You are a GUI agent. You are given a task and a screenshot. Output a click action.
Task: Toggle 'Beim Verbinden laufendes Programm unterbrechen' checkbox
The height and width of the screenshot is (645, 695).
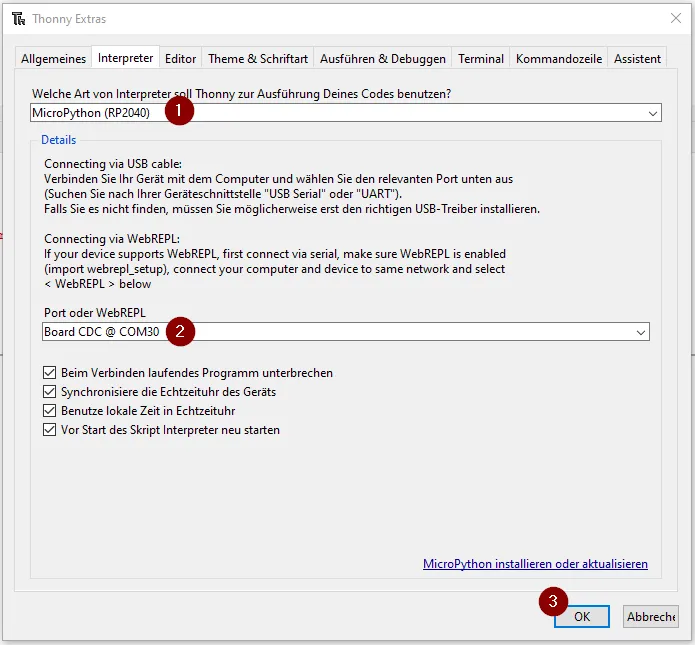pos(50,373)
